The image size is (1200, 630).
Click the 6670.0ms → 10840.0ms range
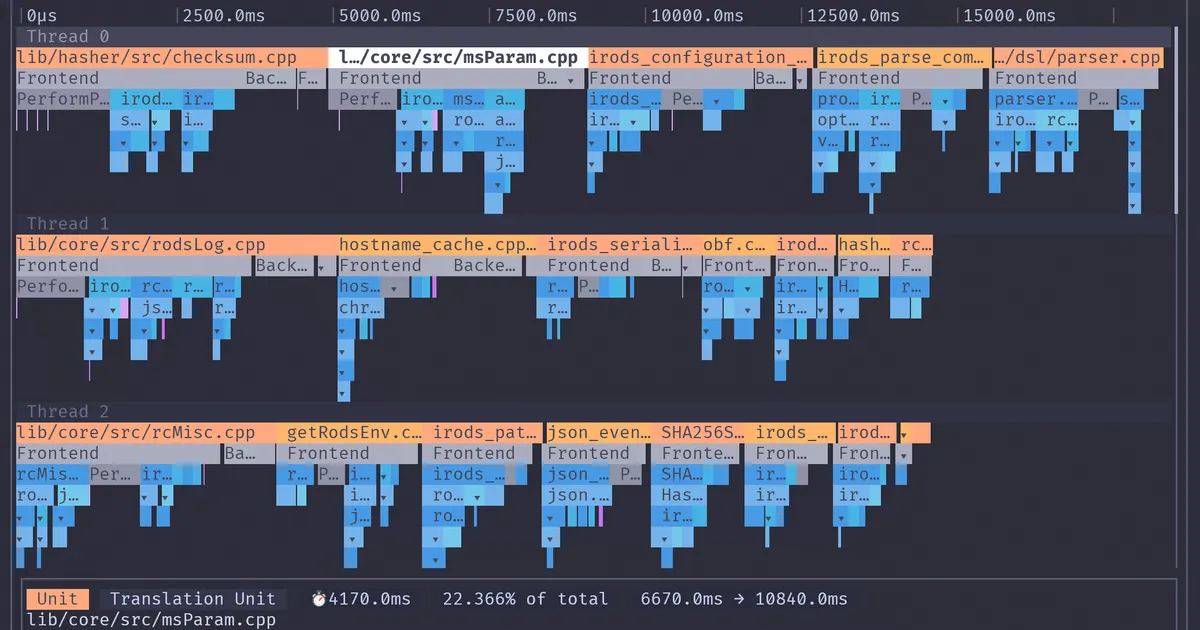pos(744,599)
